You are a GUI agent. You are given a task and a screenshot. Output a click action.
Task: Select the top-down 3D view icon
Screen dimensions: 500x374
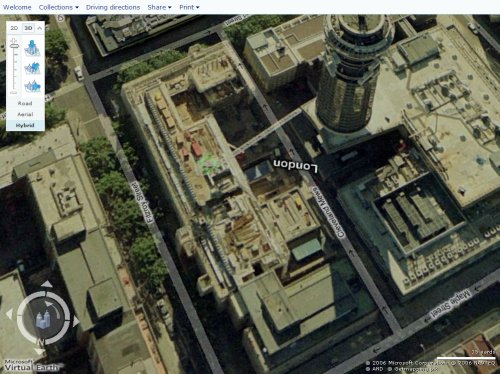coord(32,48)
